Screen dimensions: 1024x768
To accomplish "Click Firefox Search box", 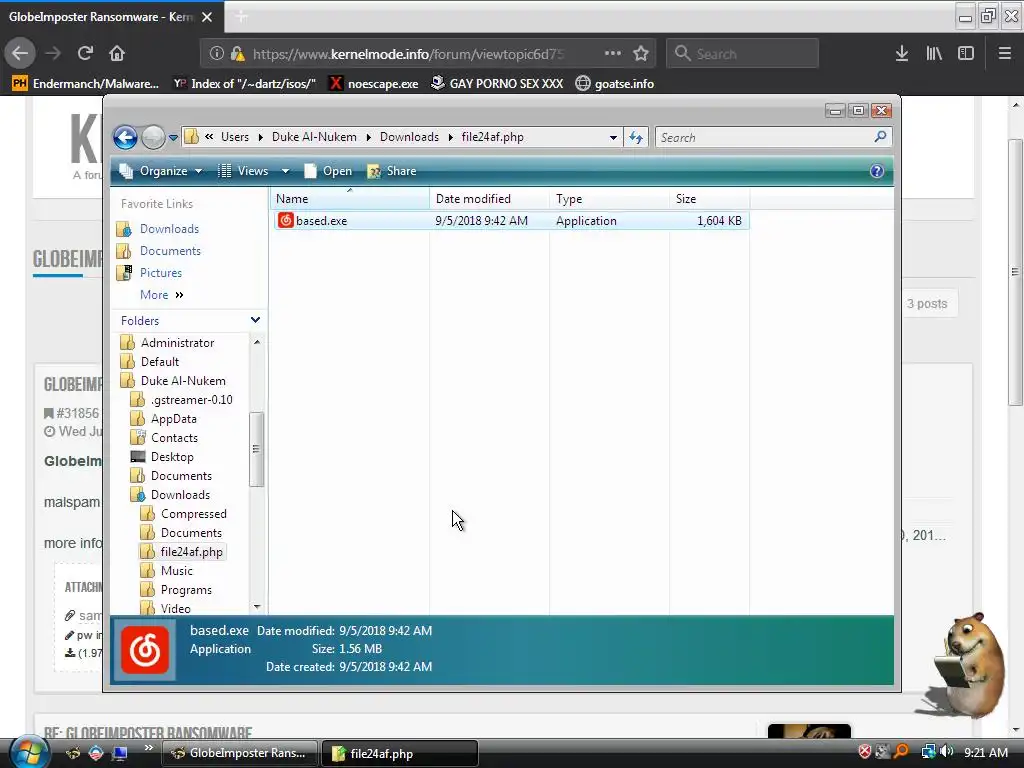I will pyautogui.click(x=743, y=54).
